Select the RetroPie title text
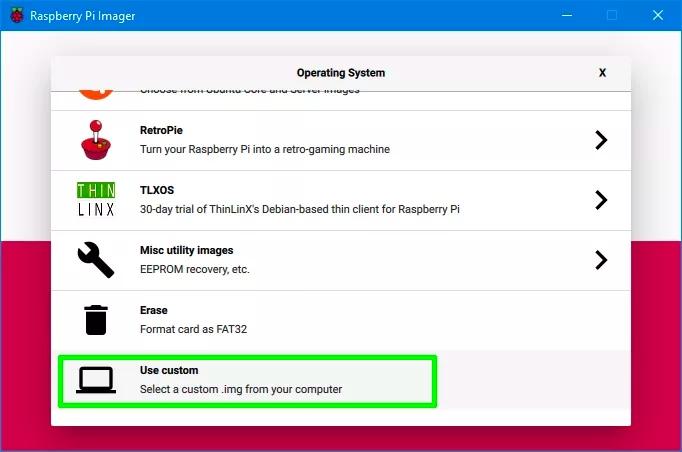The image size is (682, 452). point(161,130)
